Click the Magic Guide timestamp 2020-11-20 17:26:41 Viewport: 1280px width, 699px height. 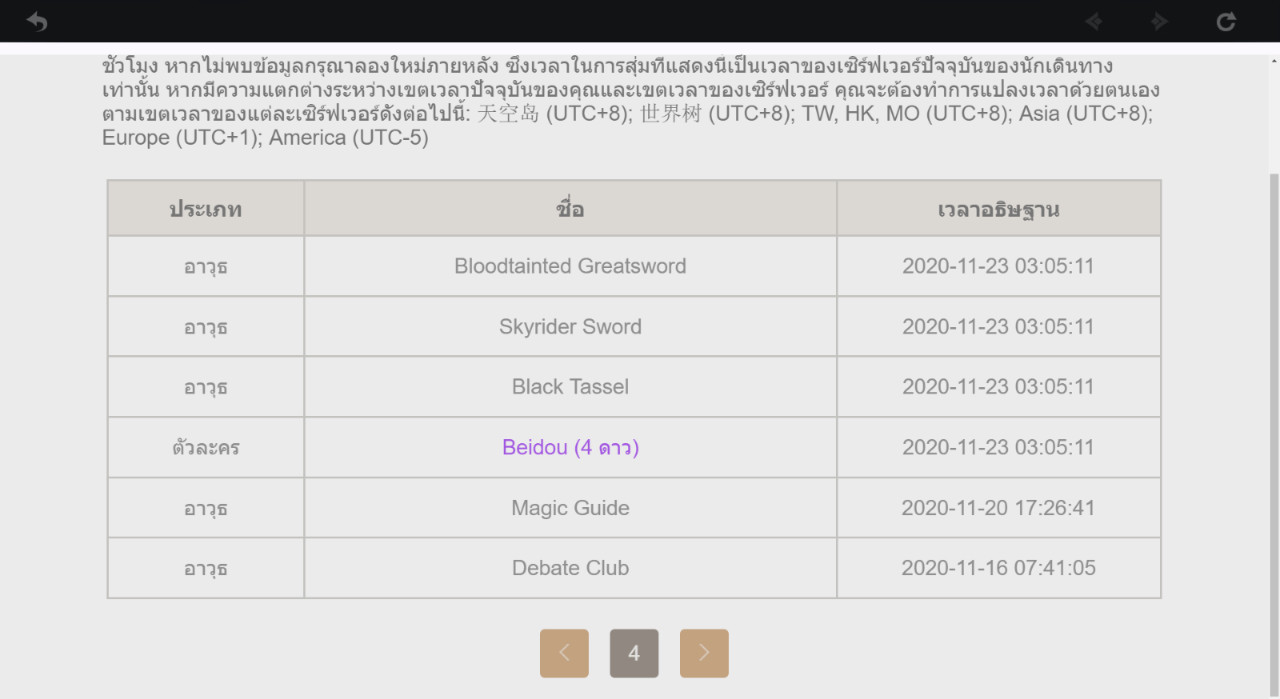click(998, 508)
